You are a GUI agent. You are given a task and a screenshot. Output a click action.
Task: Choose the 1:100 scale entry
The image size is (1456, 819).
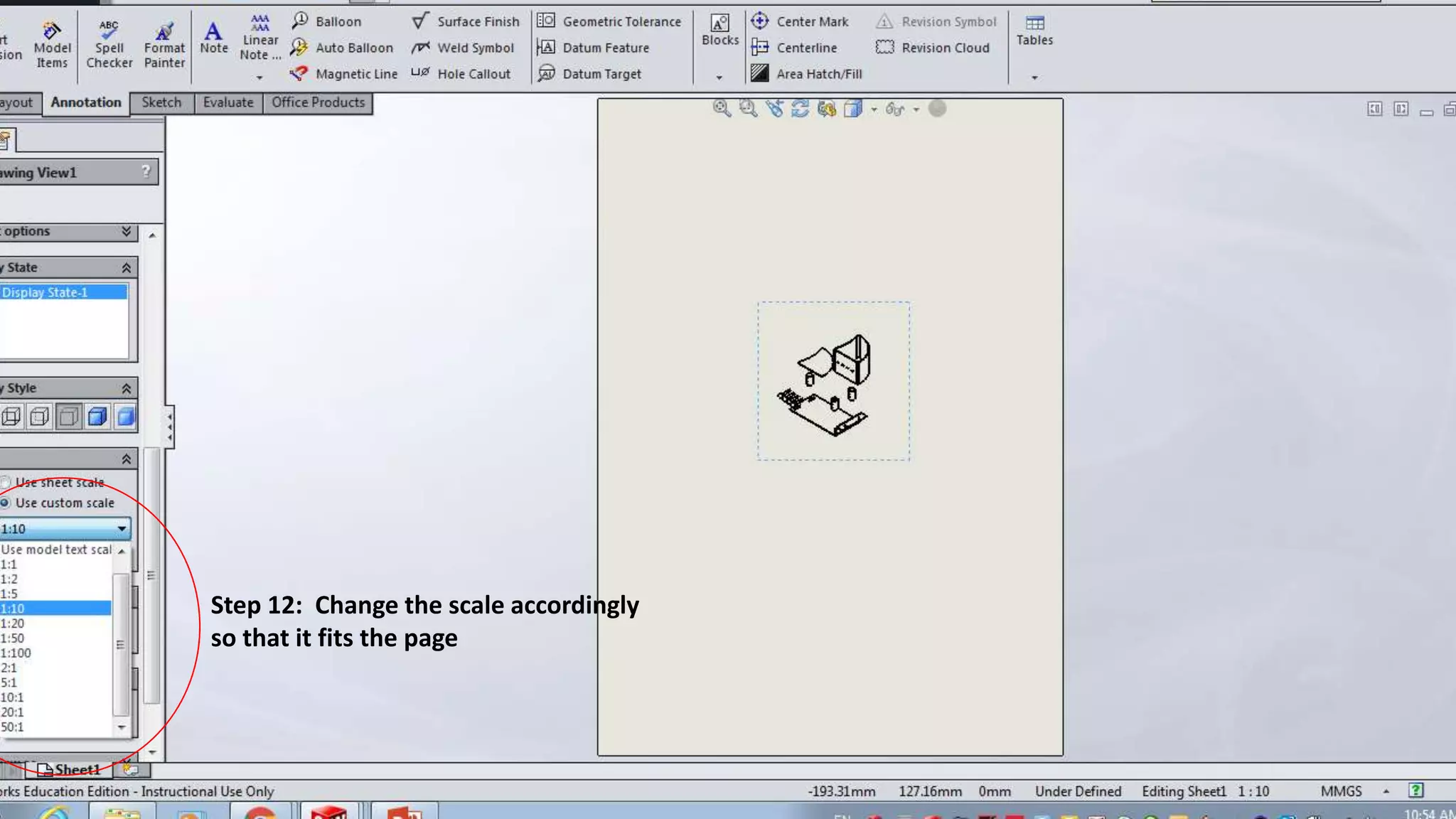click(55, 653)
